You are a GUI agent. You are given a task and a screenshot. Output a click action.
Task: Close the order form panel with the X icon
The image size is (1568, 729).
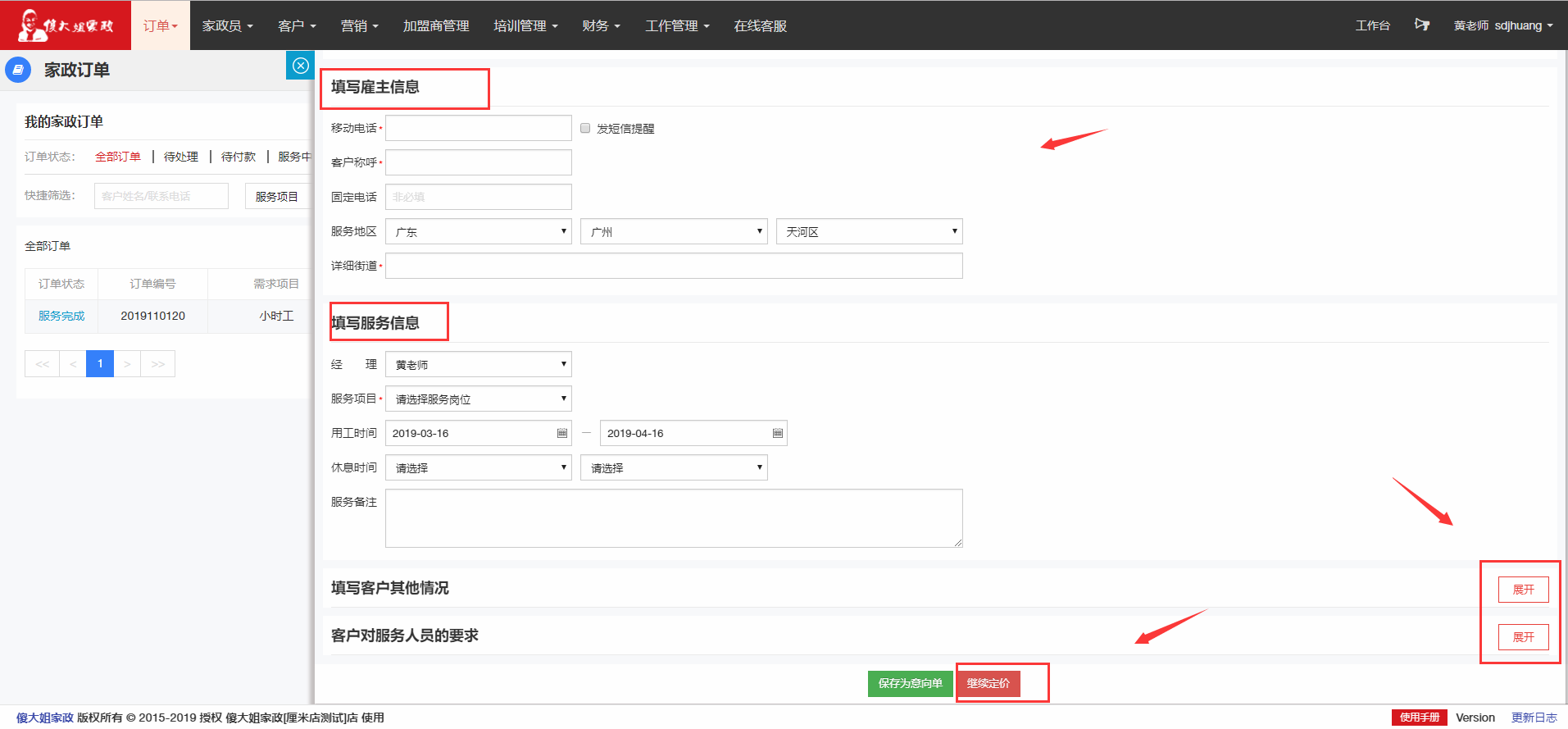tap(301, 66)
